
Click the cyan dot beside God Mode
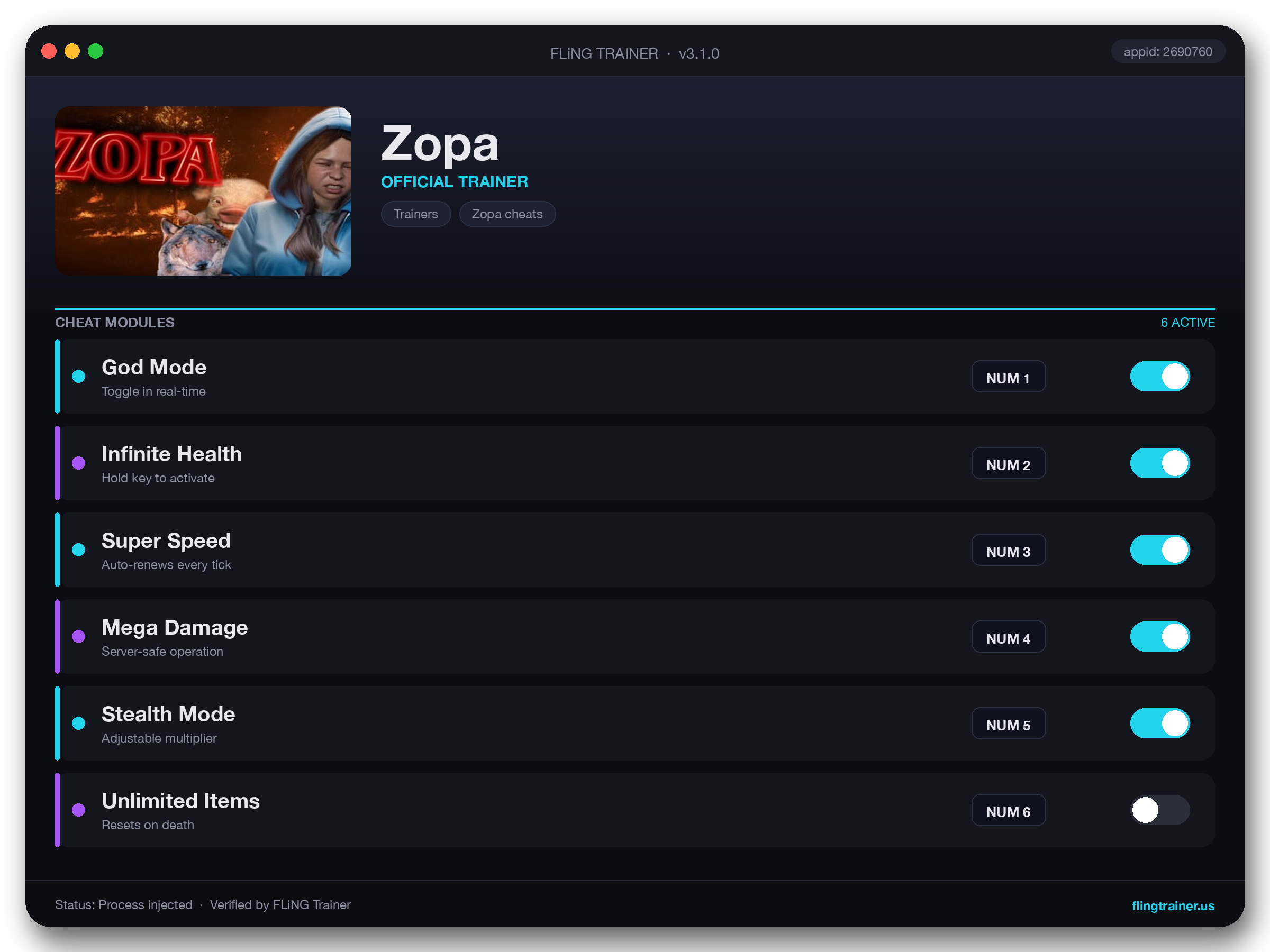79,377
